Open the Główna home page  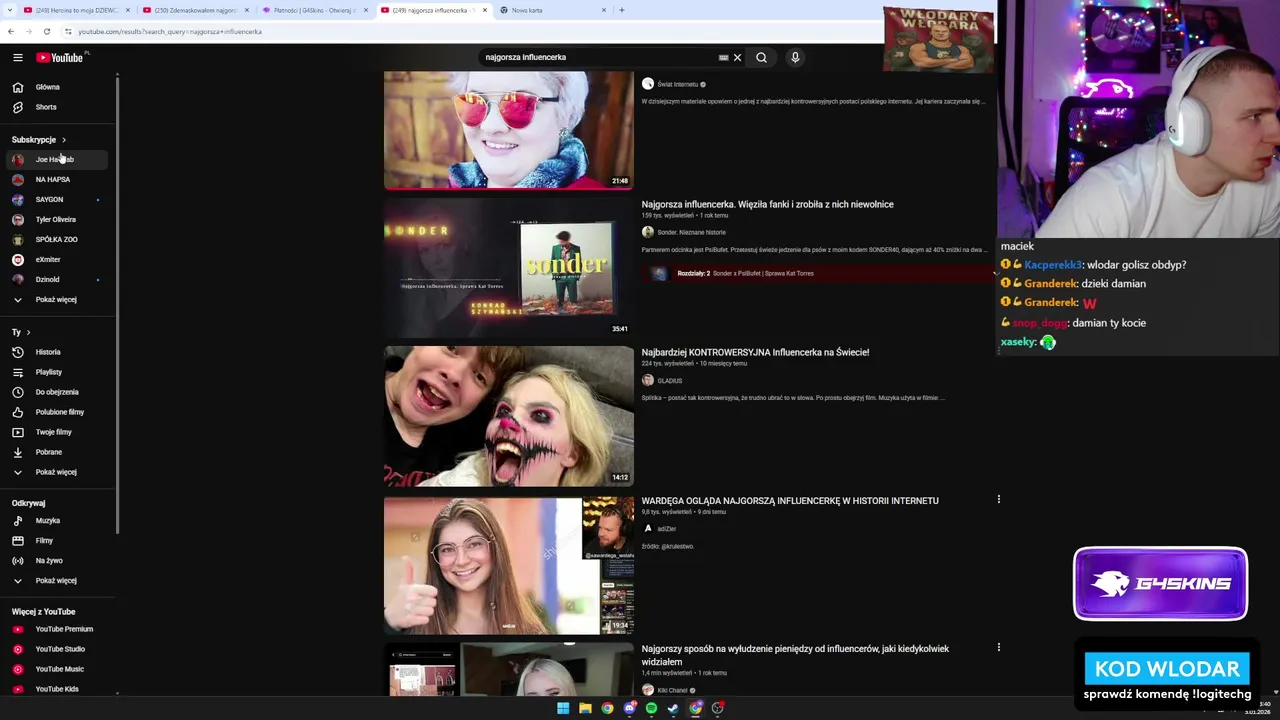(x=56, y=87)
